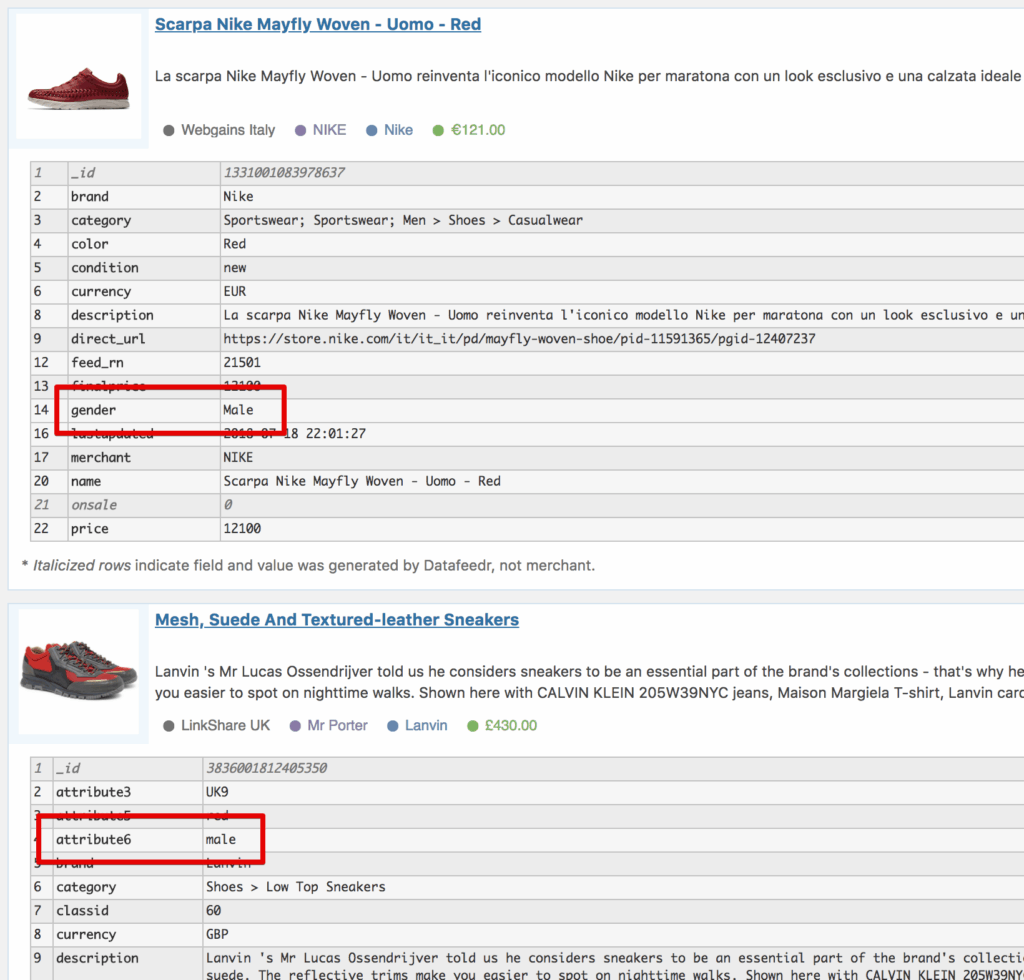The width and height of the screenshot is (1024, 980).
Task: Click the blue dot beside Lanvin
Action: (392, 726)
